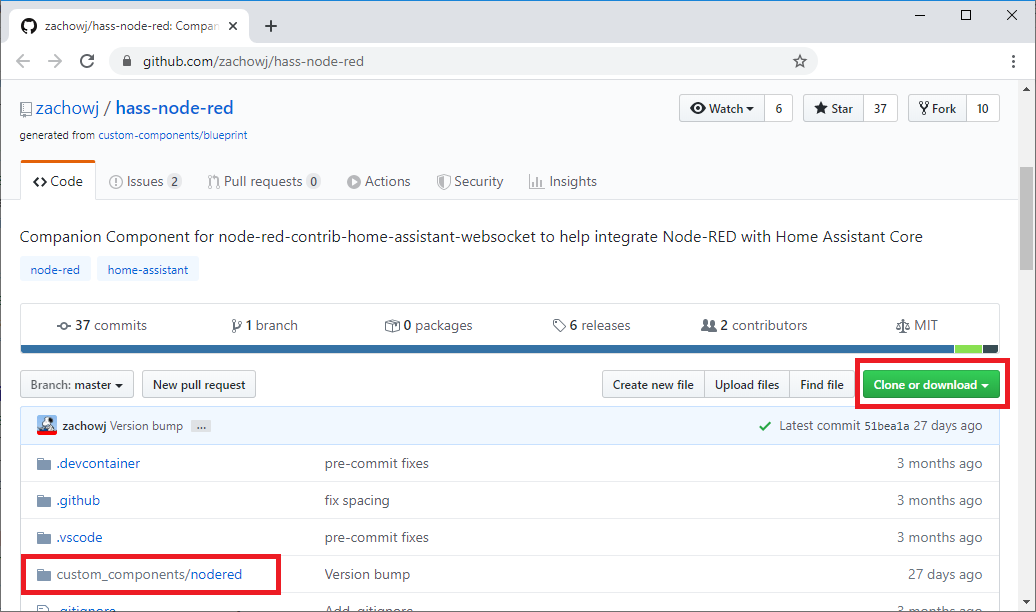Image resolution: width=1036 pixels, height=612 pixels.
Task: Click the language breakdown color bar
Action: click(x=509, y=349)
